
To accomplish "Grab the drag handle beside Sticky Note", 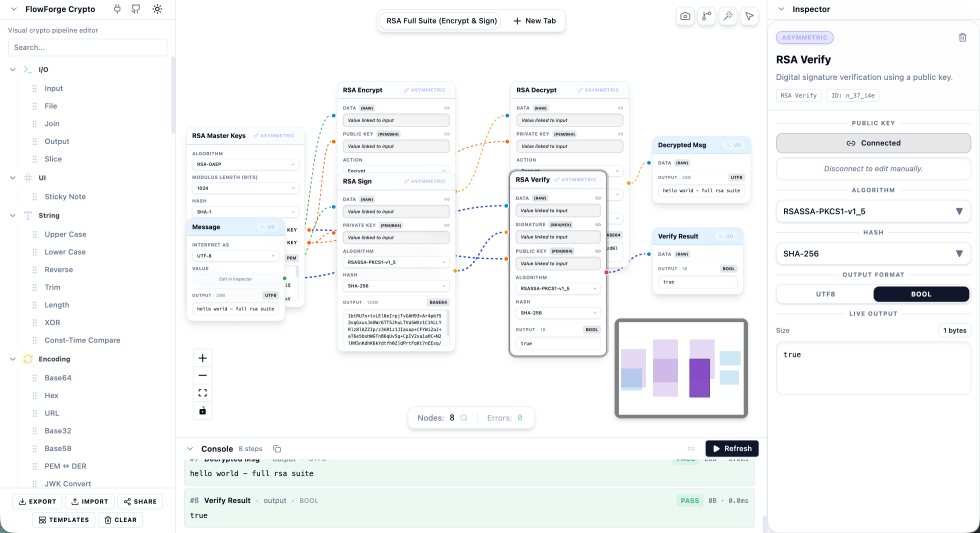I will (34, 196).
